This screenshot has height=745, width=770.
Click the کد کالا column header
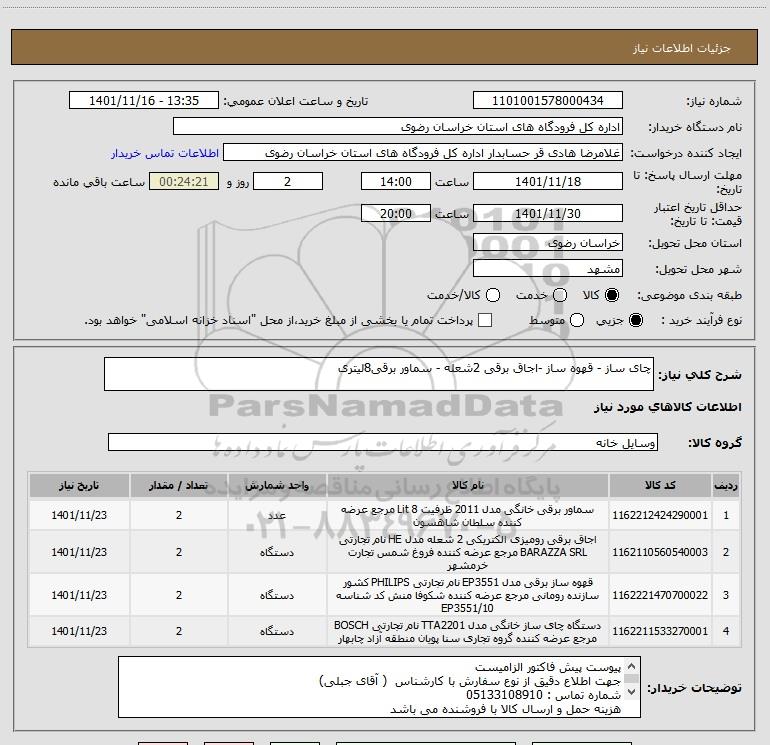click(660, 485)
